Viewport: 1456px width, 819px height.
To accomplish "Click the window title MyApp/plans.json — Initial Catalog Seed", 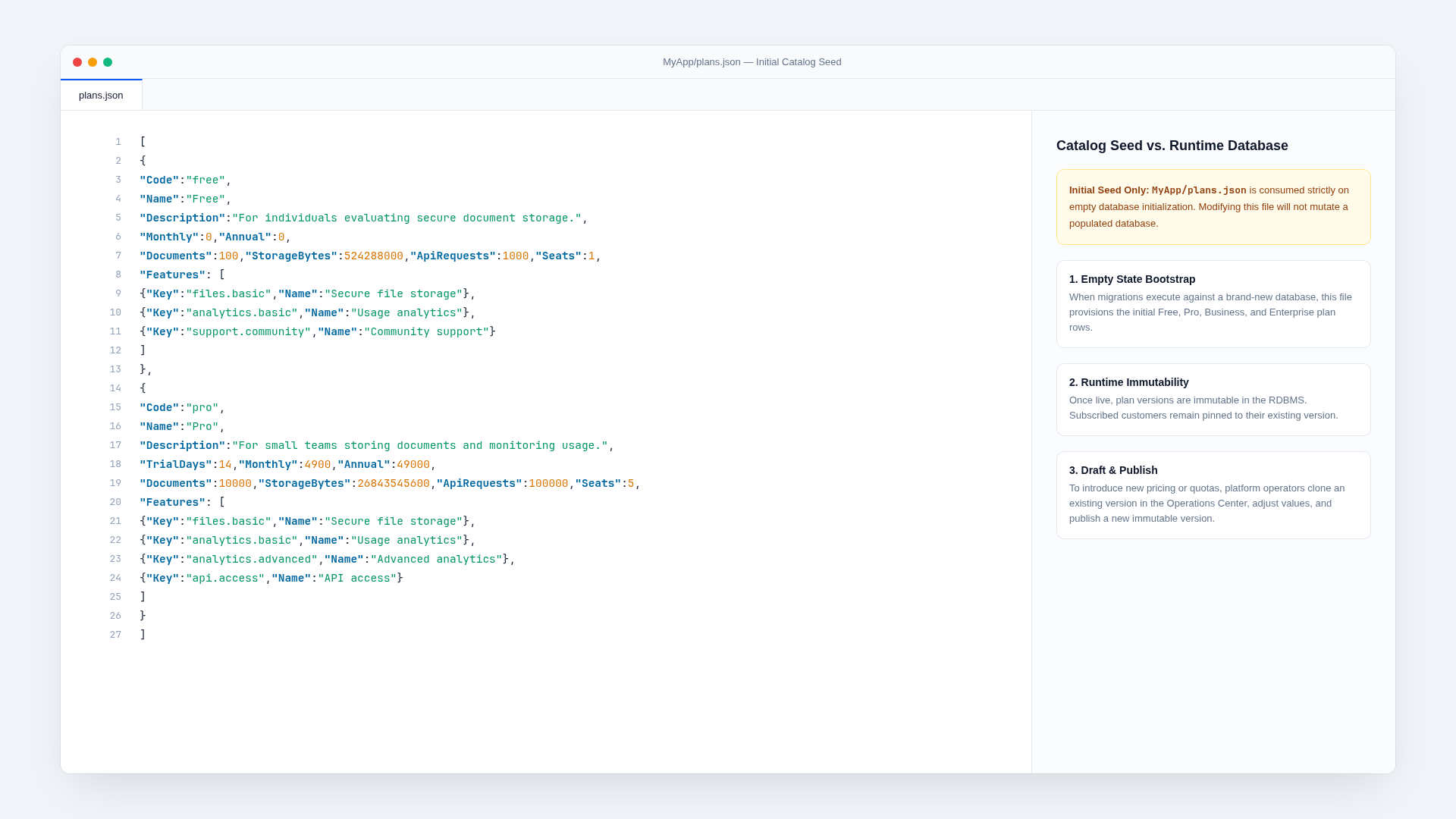I will (x=752, y=62).
